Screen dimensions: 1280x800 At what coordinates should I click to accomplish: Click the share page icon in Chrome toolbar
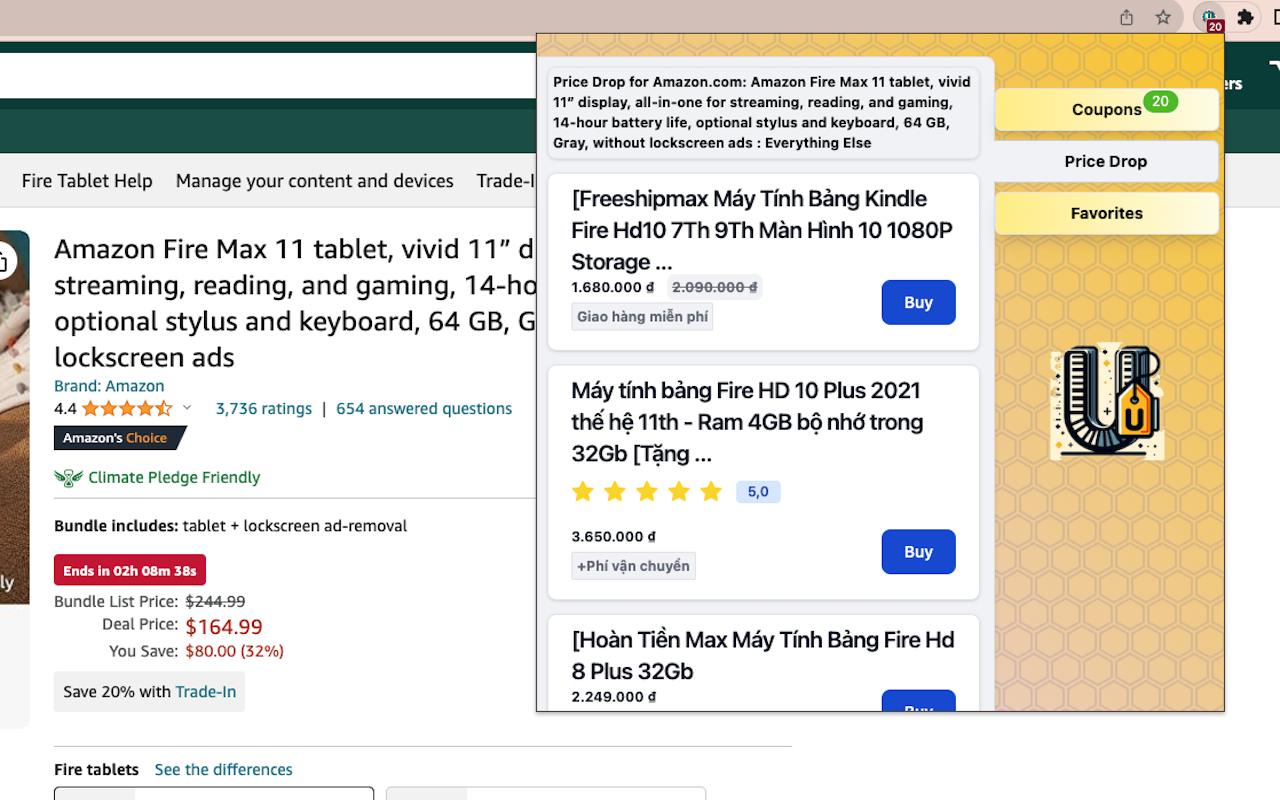[1127, 17]
